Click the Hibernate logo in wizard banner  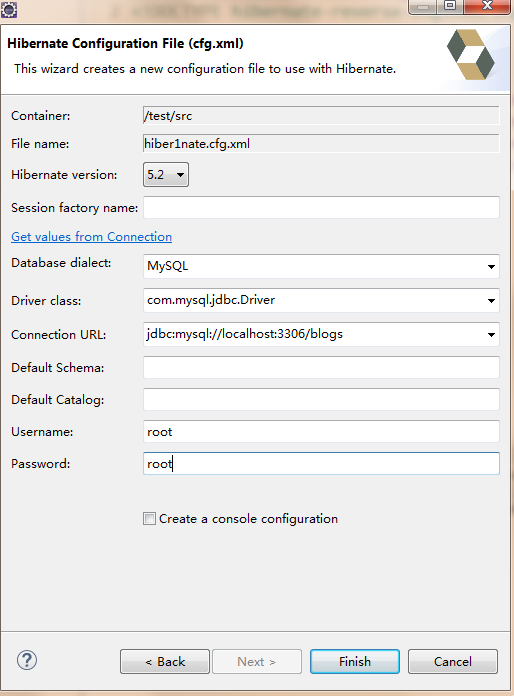pyautogui.click(x=471, y=55)
